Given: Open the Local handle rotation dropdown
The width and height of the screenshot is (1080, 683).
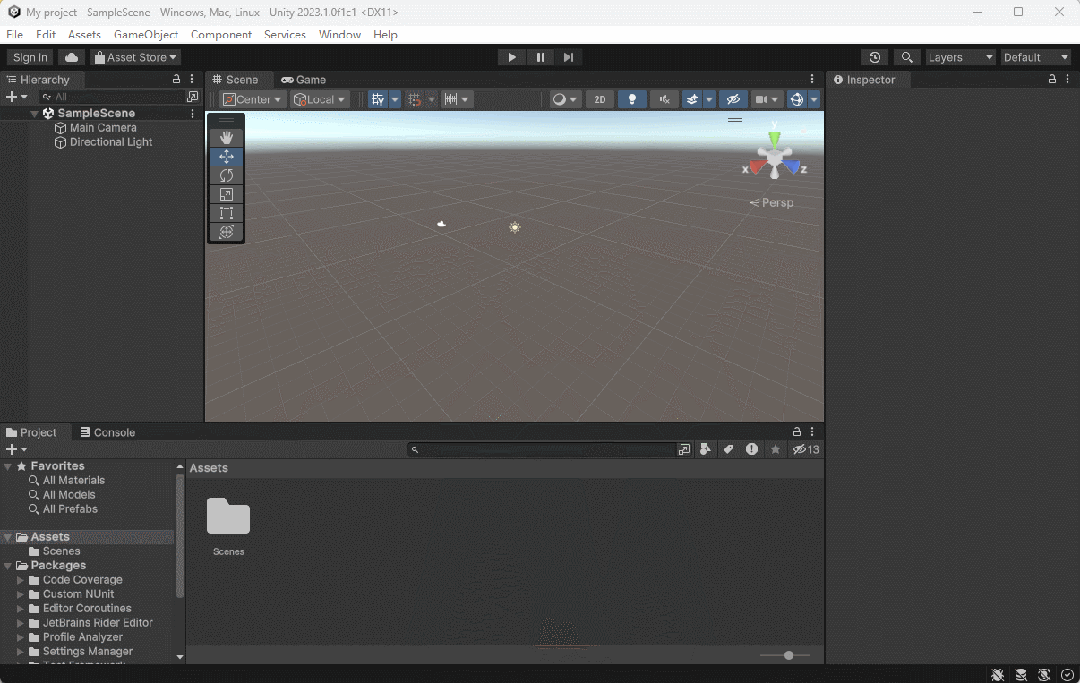Looking at the screenshot, I should (319, 100).
